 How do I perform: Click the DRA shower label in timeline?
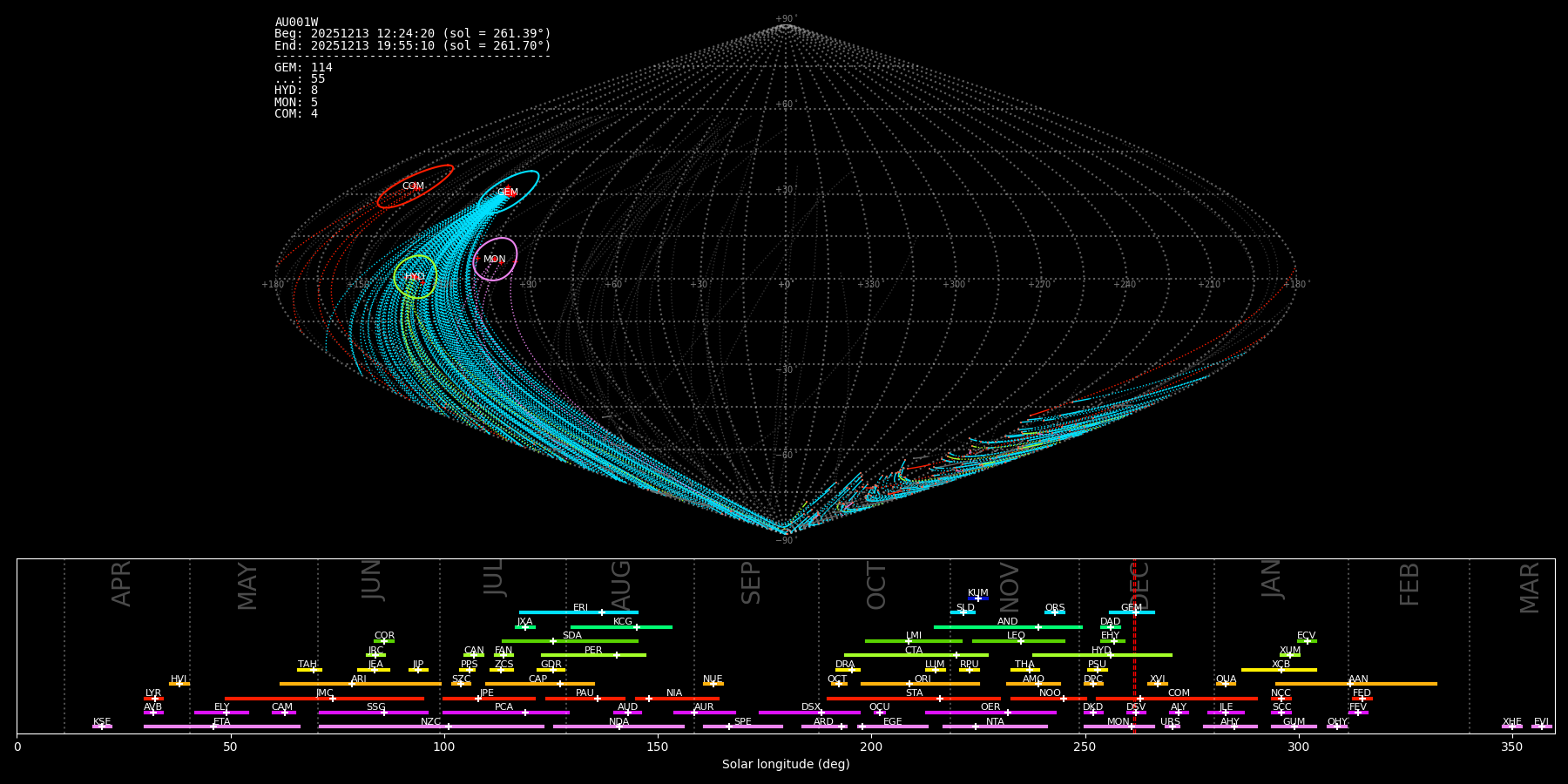845,665
